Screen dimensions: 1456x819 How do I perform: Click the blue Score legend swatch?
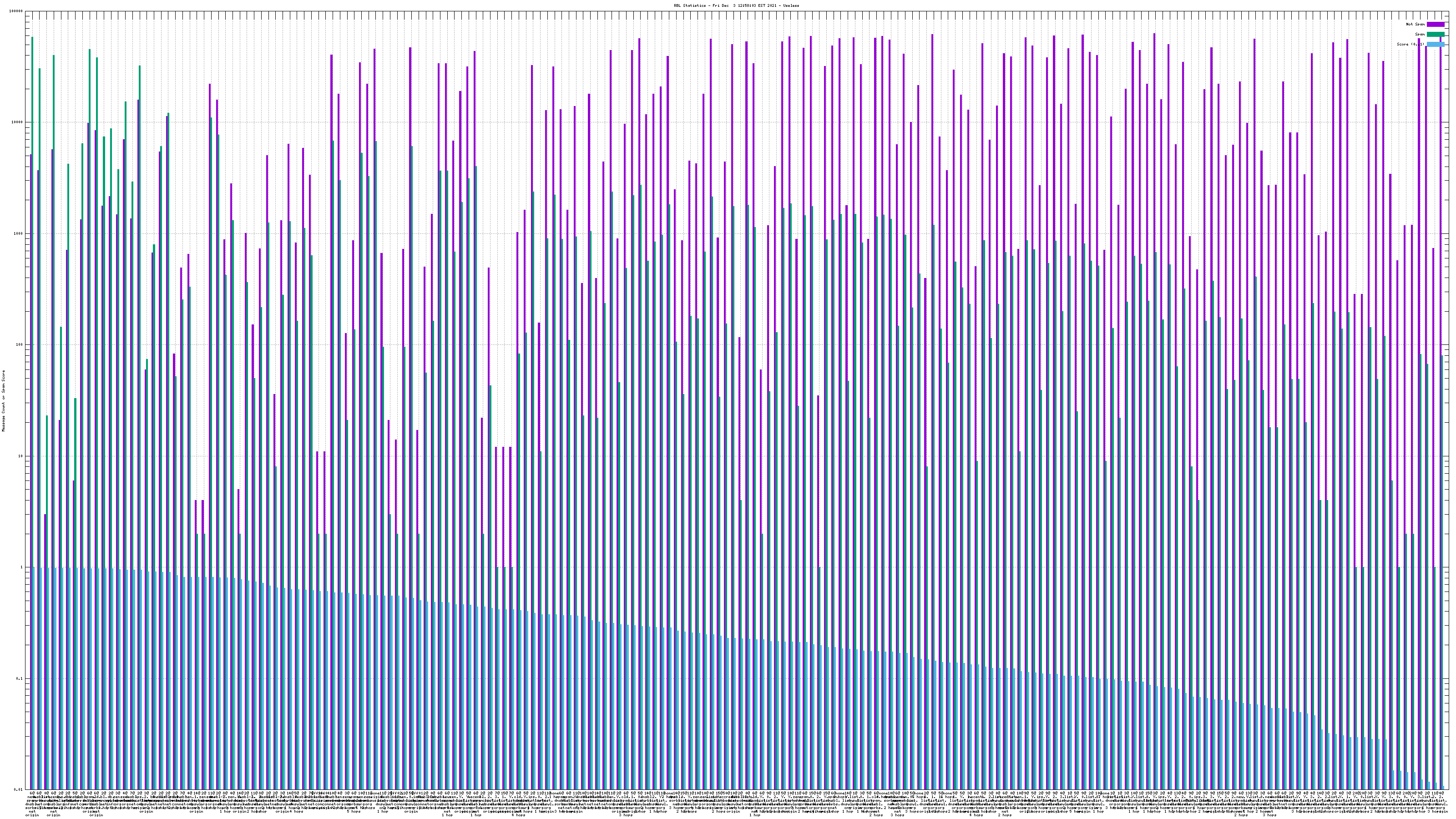coord(1436,44)
